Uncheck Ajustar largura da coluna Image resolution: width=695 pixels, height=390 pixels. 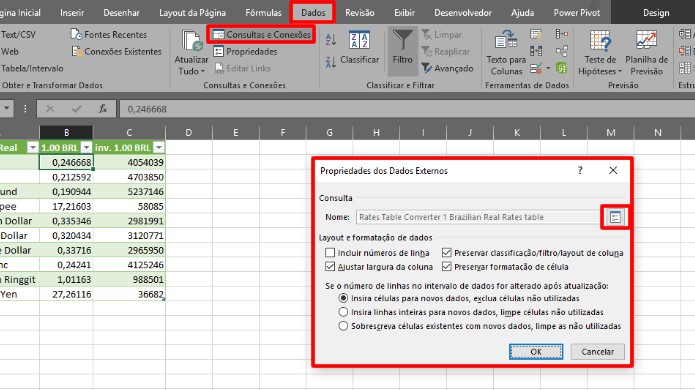[x=330, y=267]
